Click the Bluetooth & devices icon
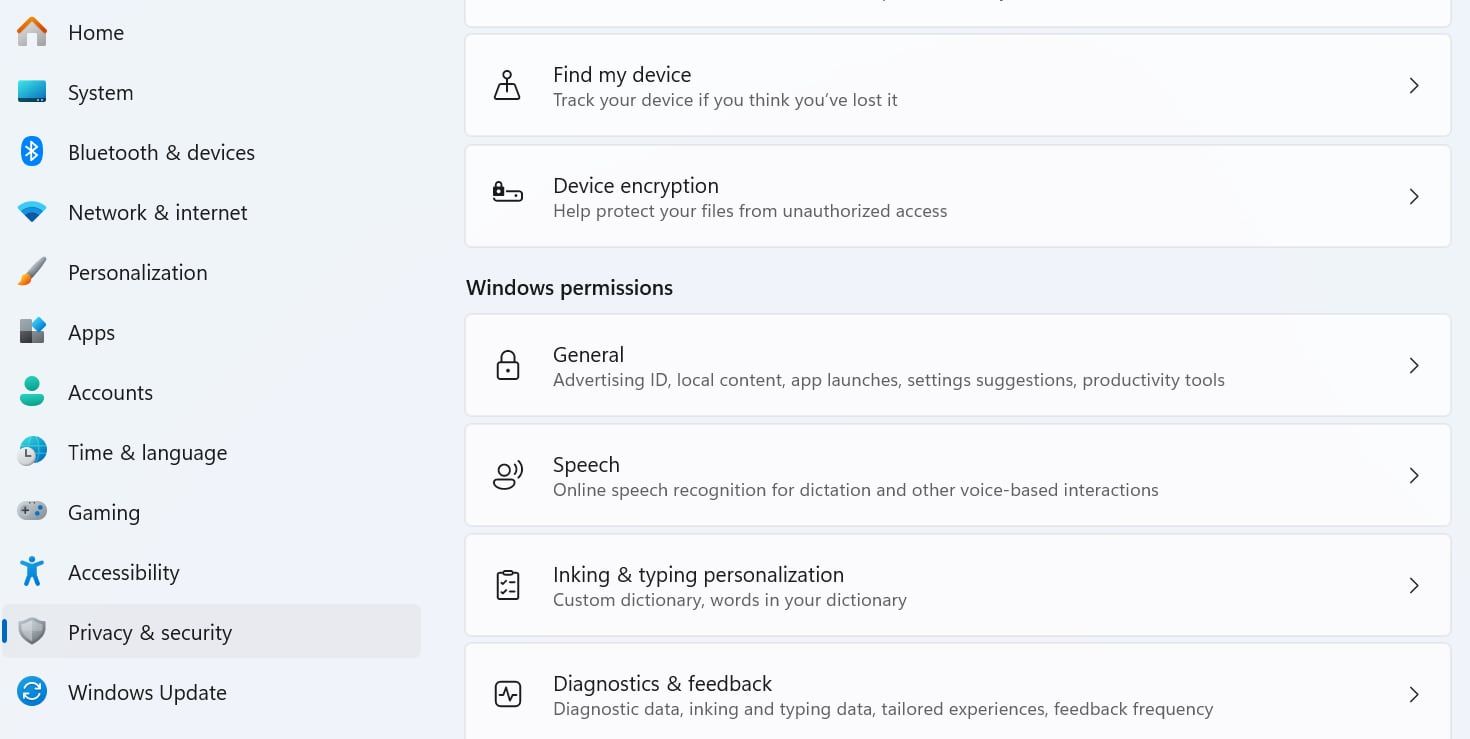 pyautogui.click(x=31, y=152)
